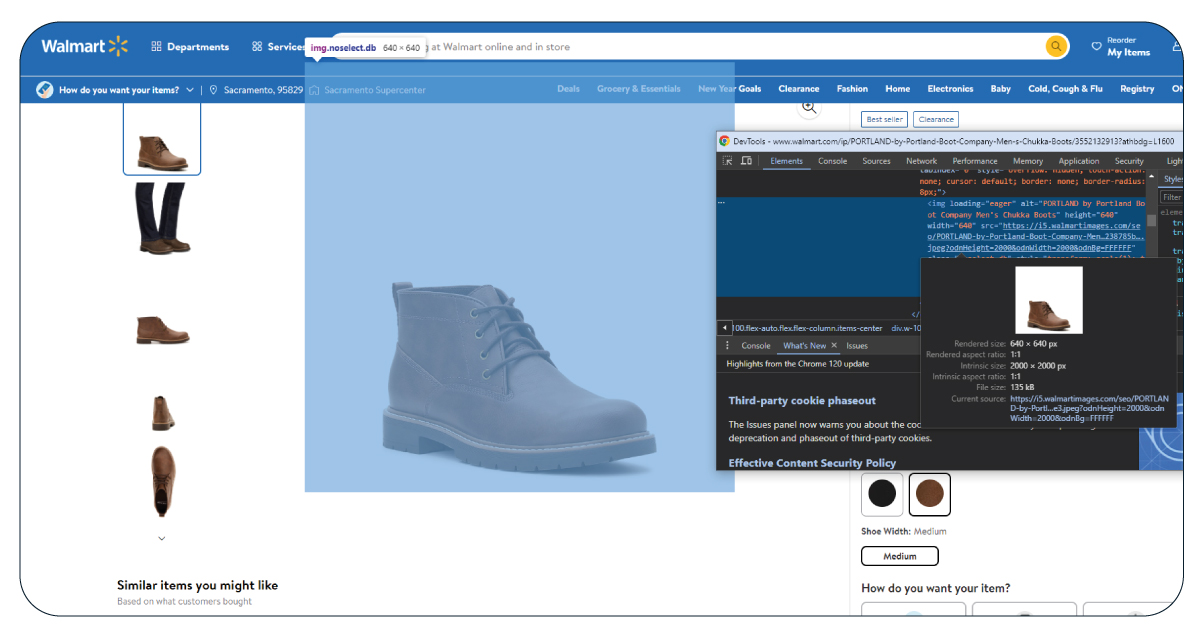
Task: Click the yellow search button
Action: point(1057,46)
